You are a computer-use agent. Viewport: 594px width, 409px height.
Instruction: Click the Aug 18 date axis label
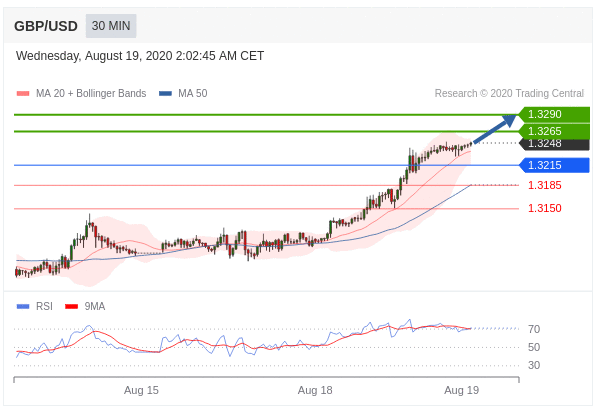pyautogui.click(x=315, y=390)
